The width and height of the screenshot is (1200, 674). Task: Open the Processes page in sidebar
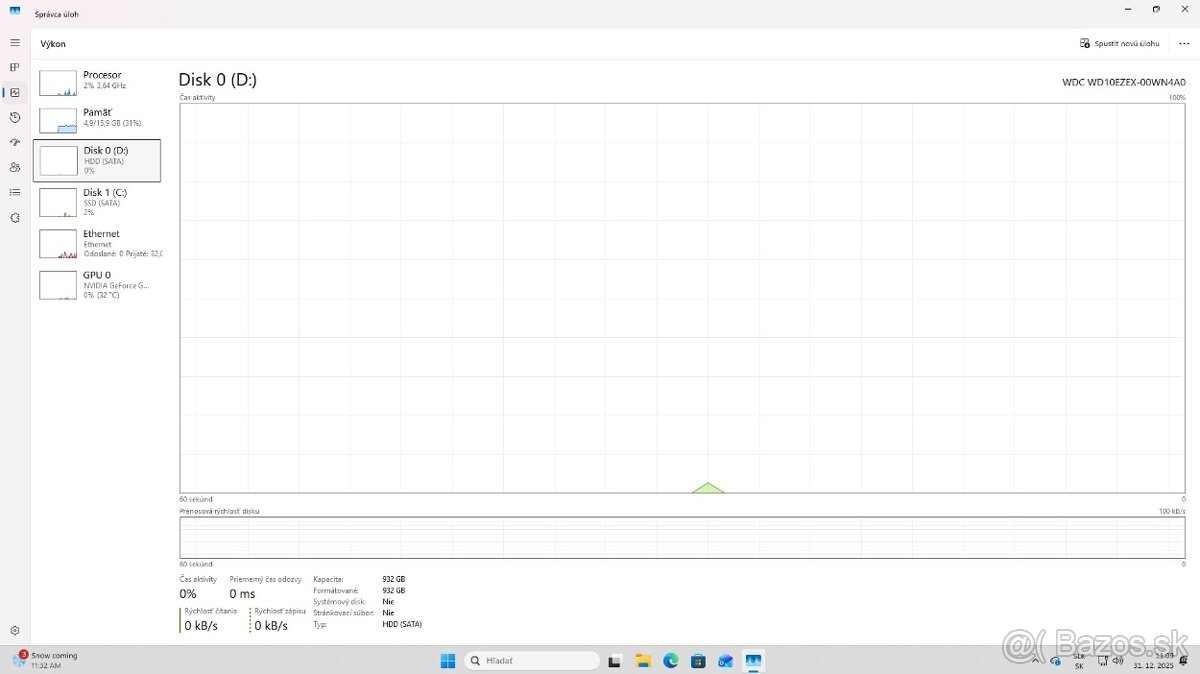point(15,67)
